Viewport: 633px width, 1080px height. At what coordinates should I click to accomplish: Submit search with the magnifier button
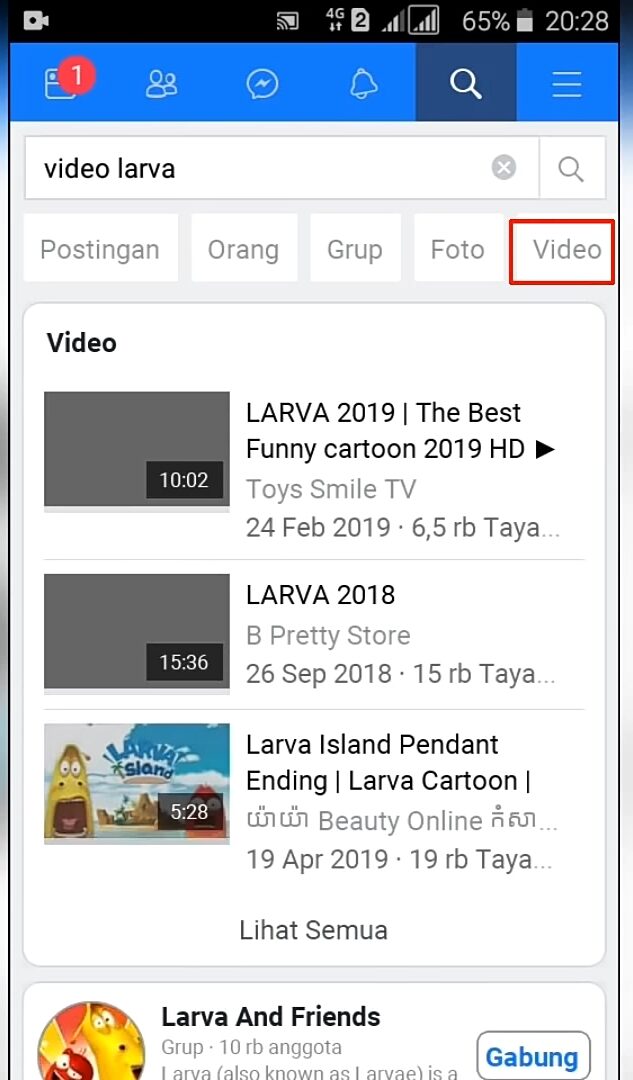[x=571, y=168]
